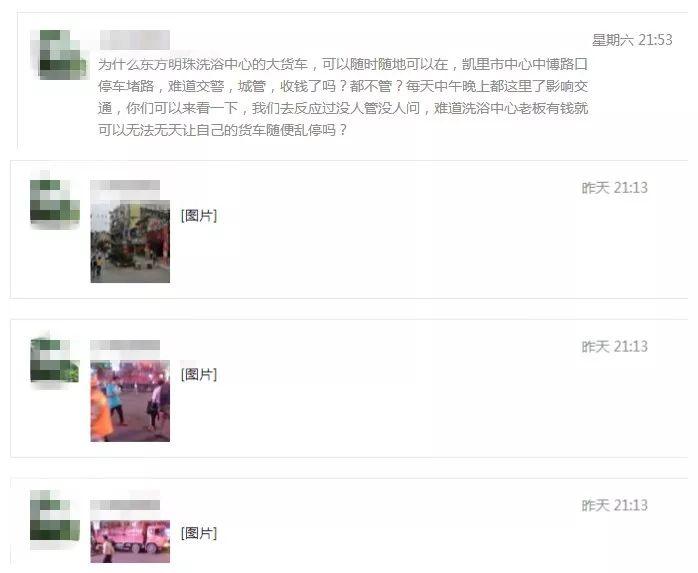Click the [图片] label next to street image

[x=199, y=216]
